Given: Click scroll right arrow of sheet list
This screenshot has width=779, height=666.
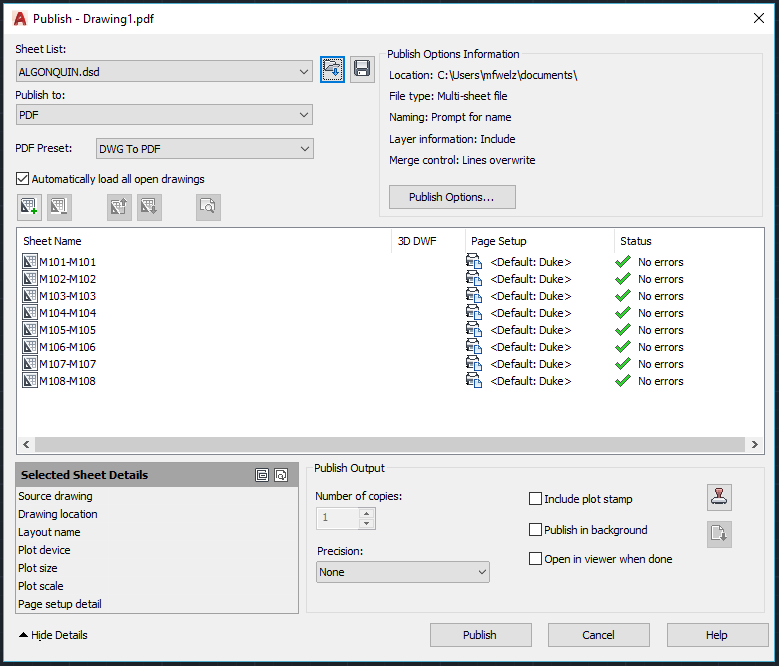Looking at the screenshot, I should [x=754, y=444].
